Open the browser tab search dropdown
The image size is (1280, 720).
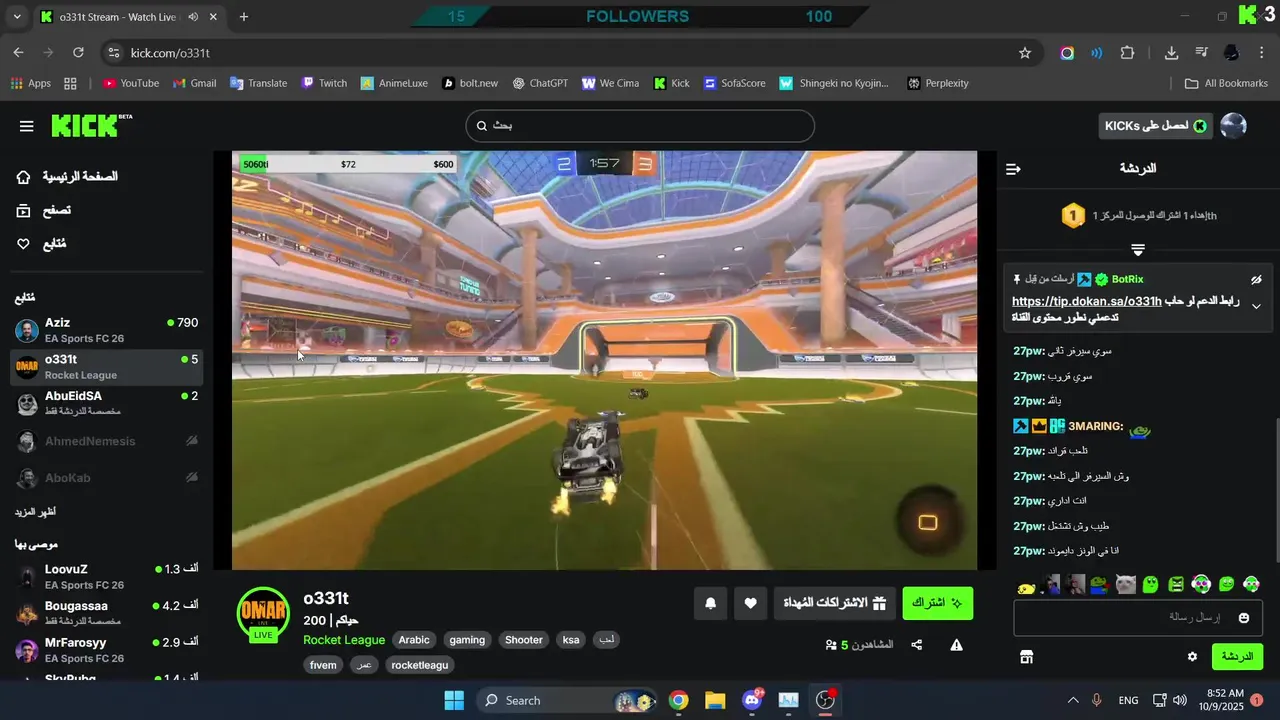pos(17,17)
